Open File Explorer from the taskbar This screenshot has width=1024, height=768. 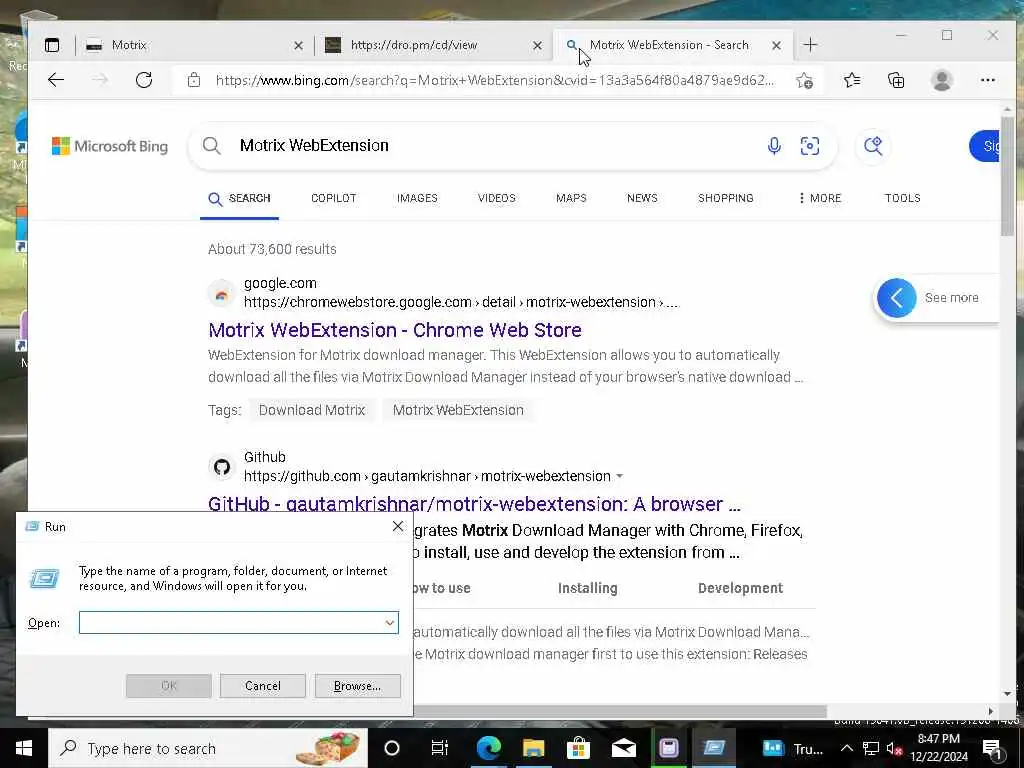tap(534, 748)
